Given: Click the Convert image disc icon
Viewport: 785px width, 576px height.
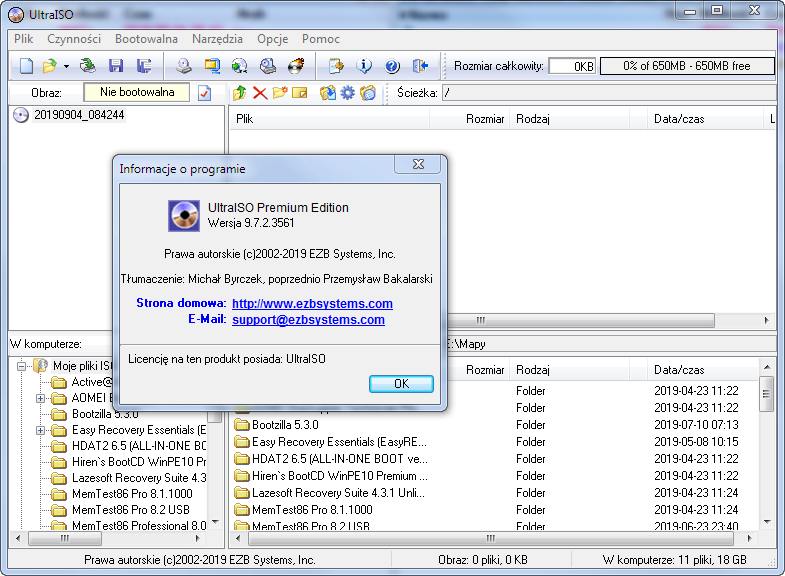Looking at the screenshot, I should pos(240,66).
